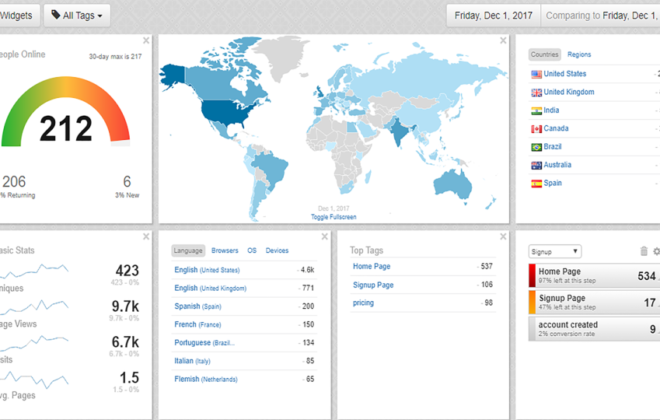Click the 423 uniques value
Image resolution: width=660 pixels, height=420 pixels.
[127, 271]
